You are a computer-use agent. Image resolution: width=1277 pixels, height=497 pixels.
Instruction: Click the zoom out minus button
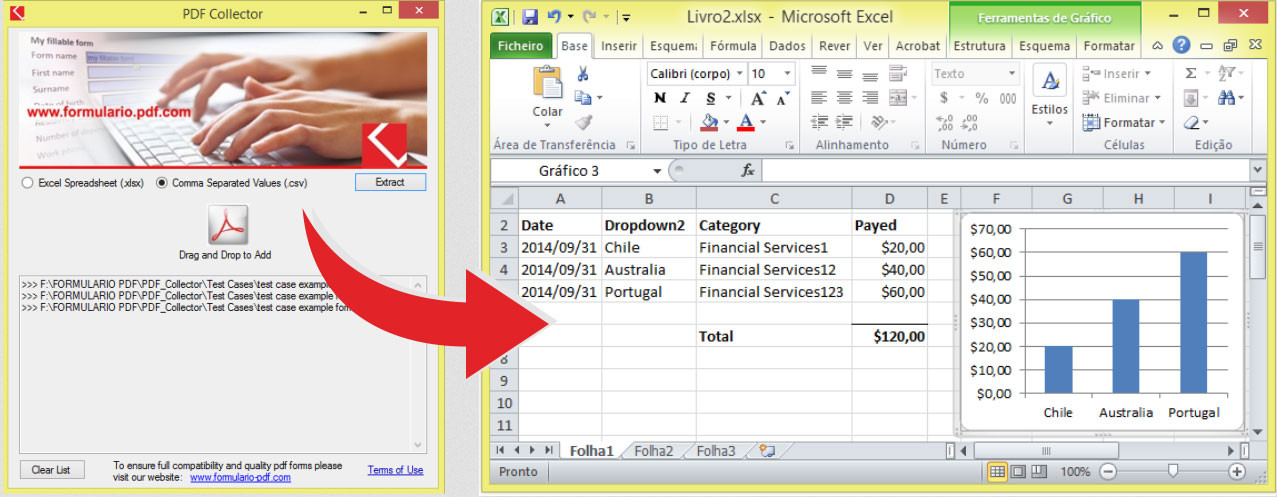pos(1109,471)
